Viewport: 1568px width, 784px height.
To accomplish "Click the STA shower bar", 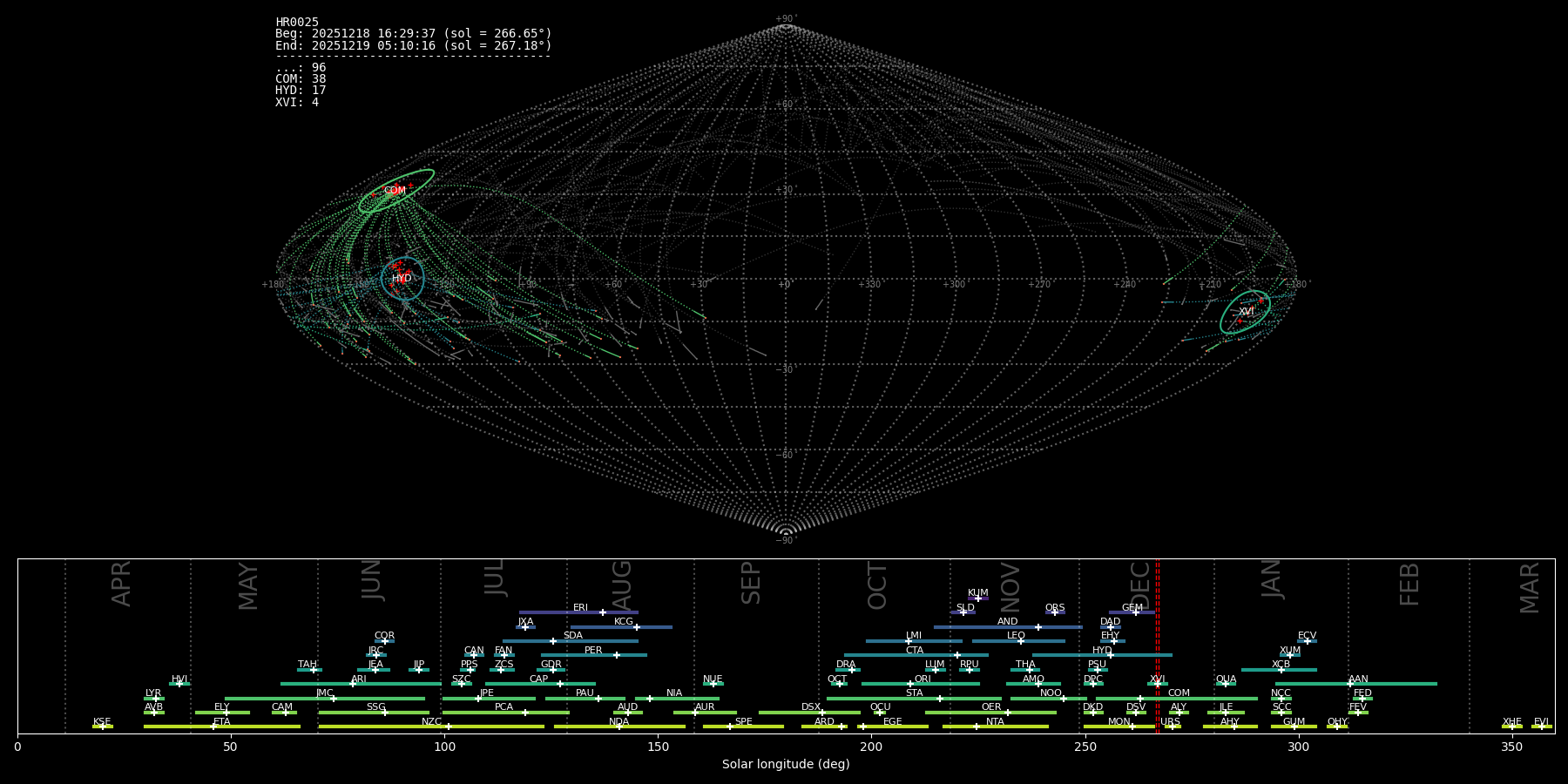I will coord(914,699).
